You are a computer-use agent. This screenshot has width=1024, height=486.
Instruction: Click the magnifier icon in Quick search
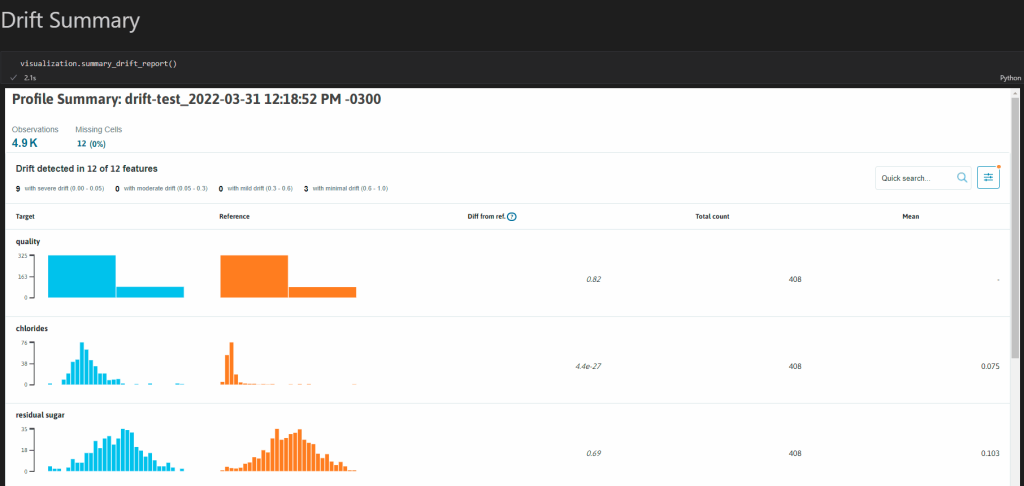pyautogui.click(x=962, y=177)
